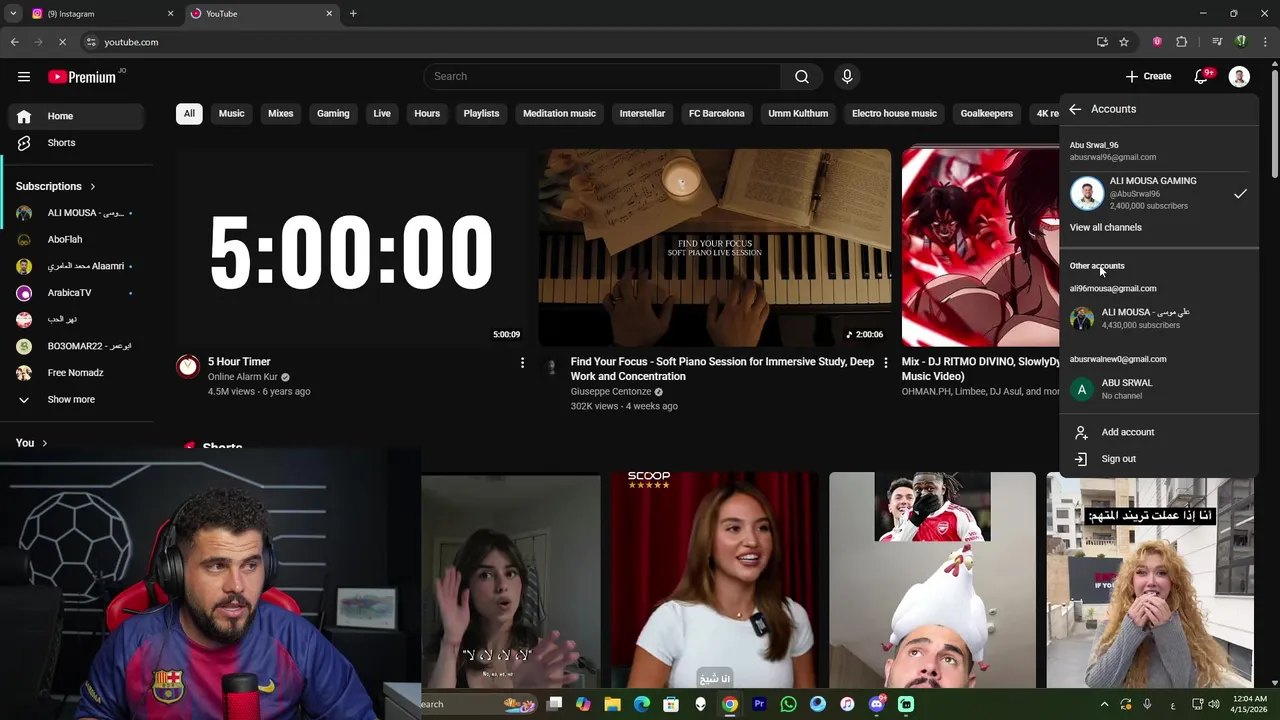1280x720 pixels.
Task: Select the Gaming filter chip
Action: pyautogui.click(x=333, y=113)
